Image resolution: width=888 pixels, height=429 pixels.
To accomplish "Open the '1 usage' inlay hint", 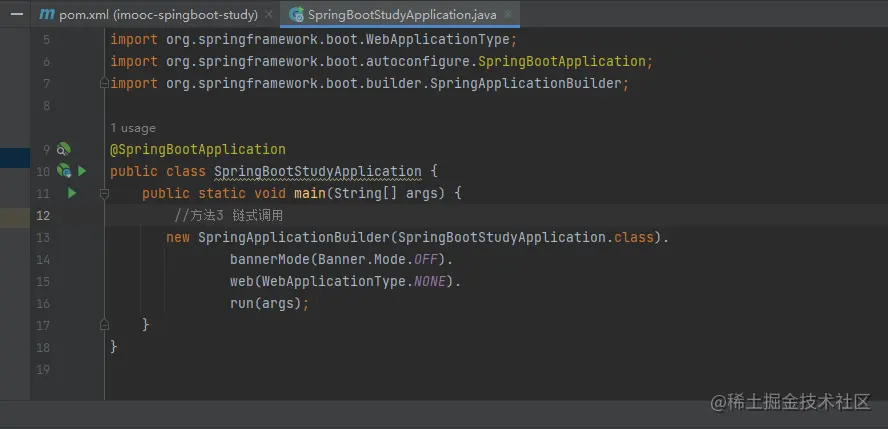I will click(x=133, y=128).
